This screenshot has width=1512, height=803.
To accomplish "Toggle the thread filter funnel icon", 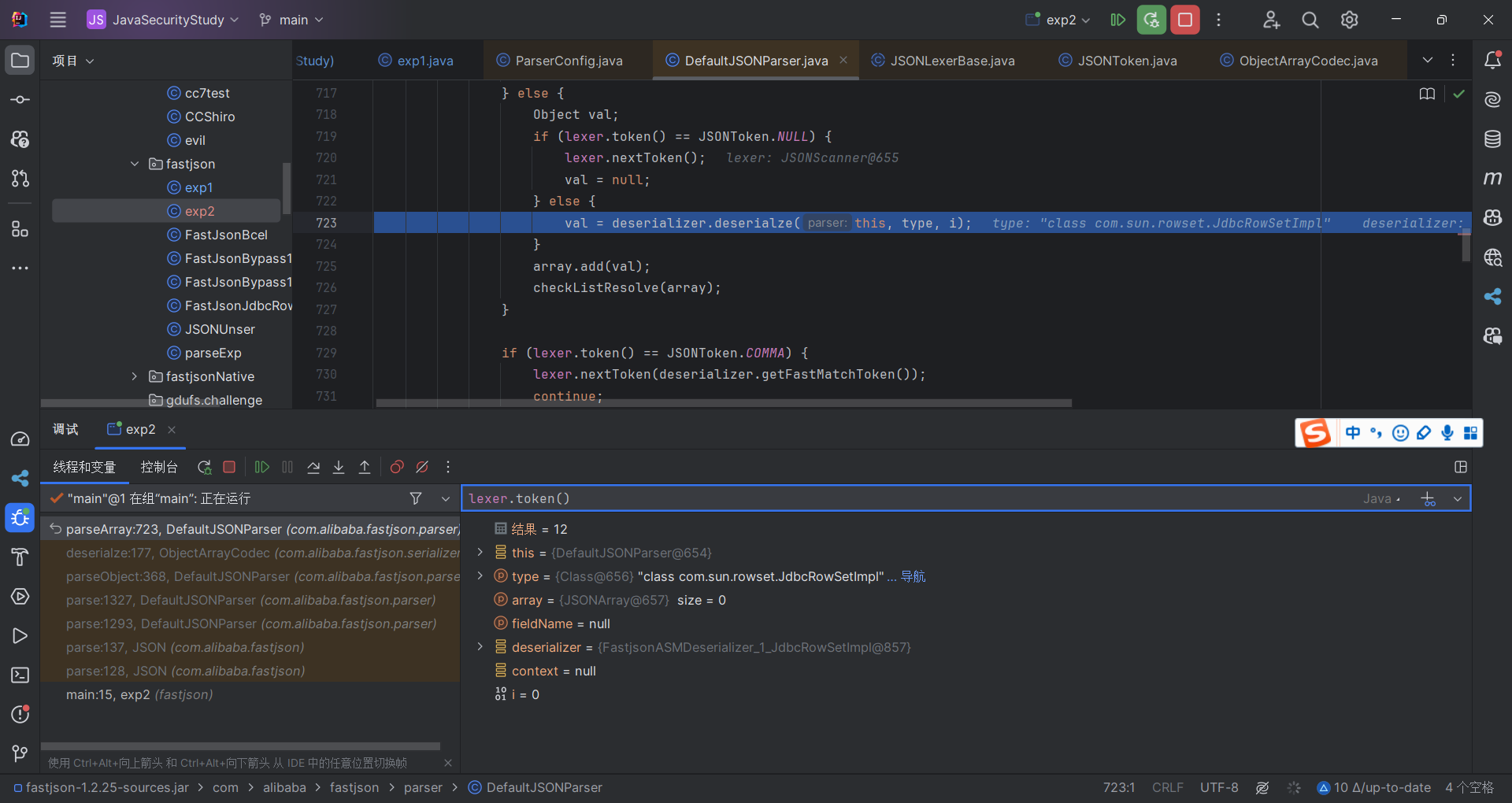I will coord(416,498).
